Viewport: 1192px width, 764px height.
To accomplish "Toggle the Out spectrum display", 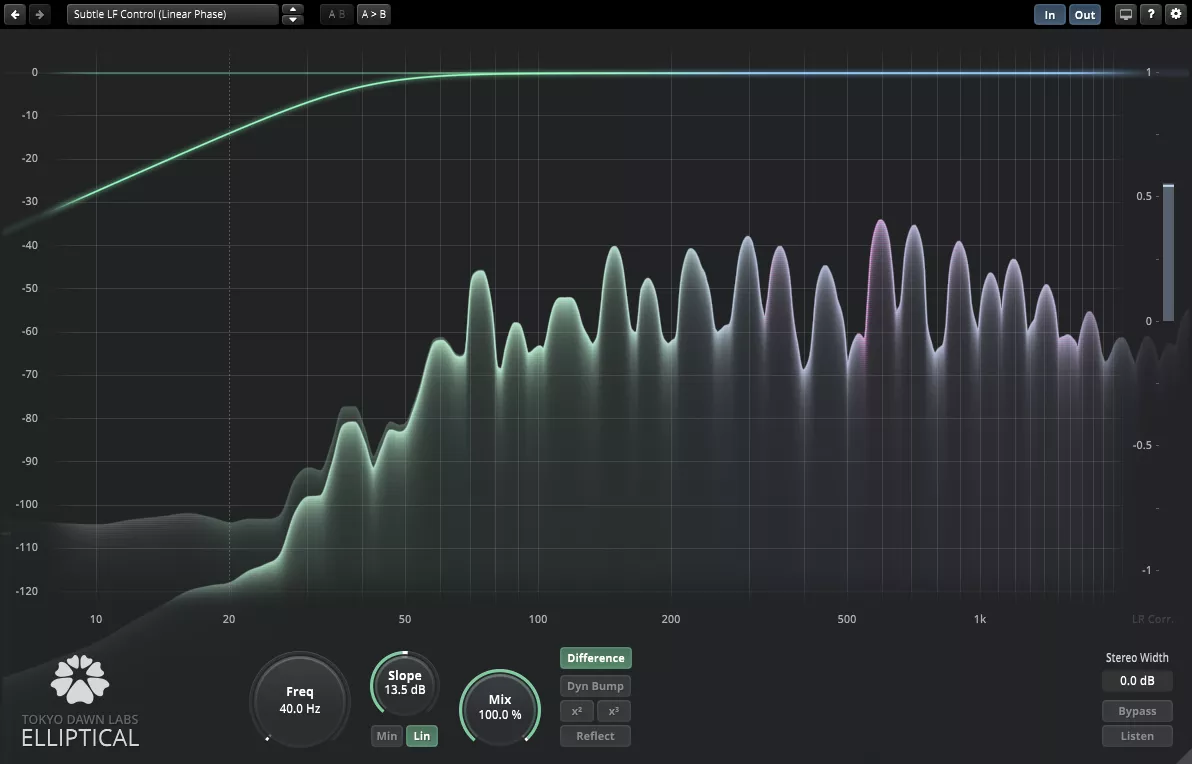I will coord(1085,15).
